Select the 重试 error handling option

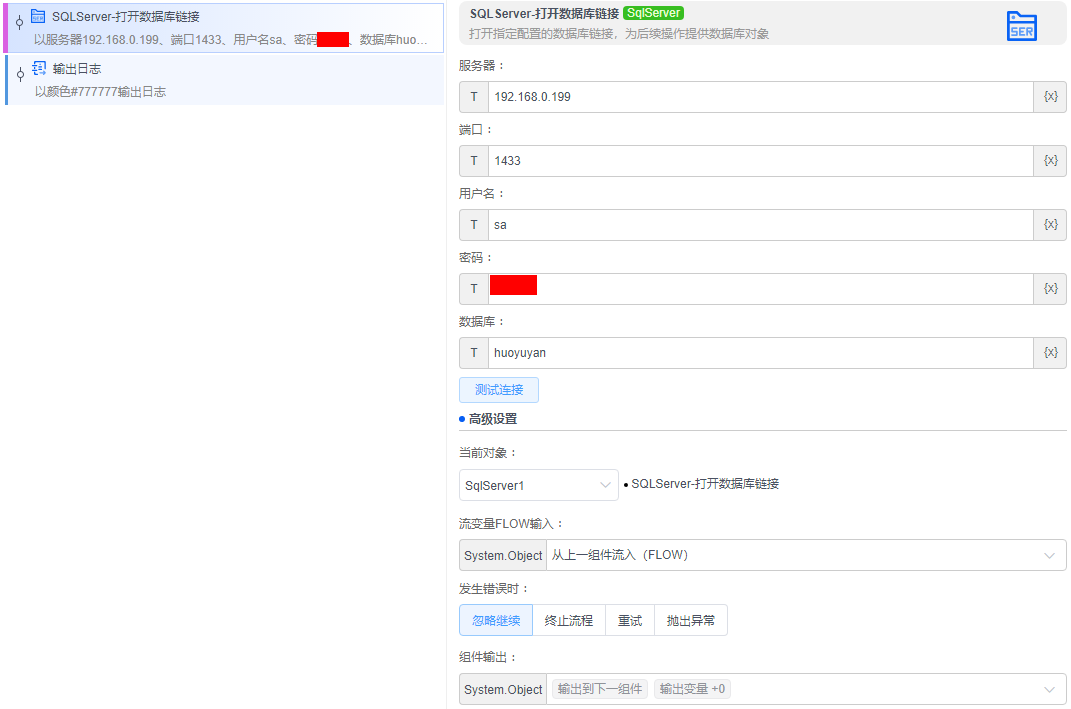pos(630,620)
